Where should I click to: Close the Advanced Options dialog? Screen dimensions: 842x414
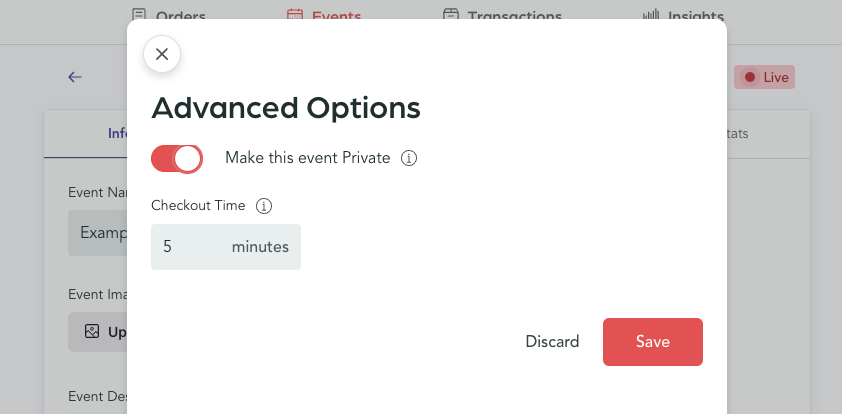162,54
